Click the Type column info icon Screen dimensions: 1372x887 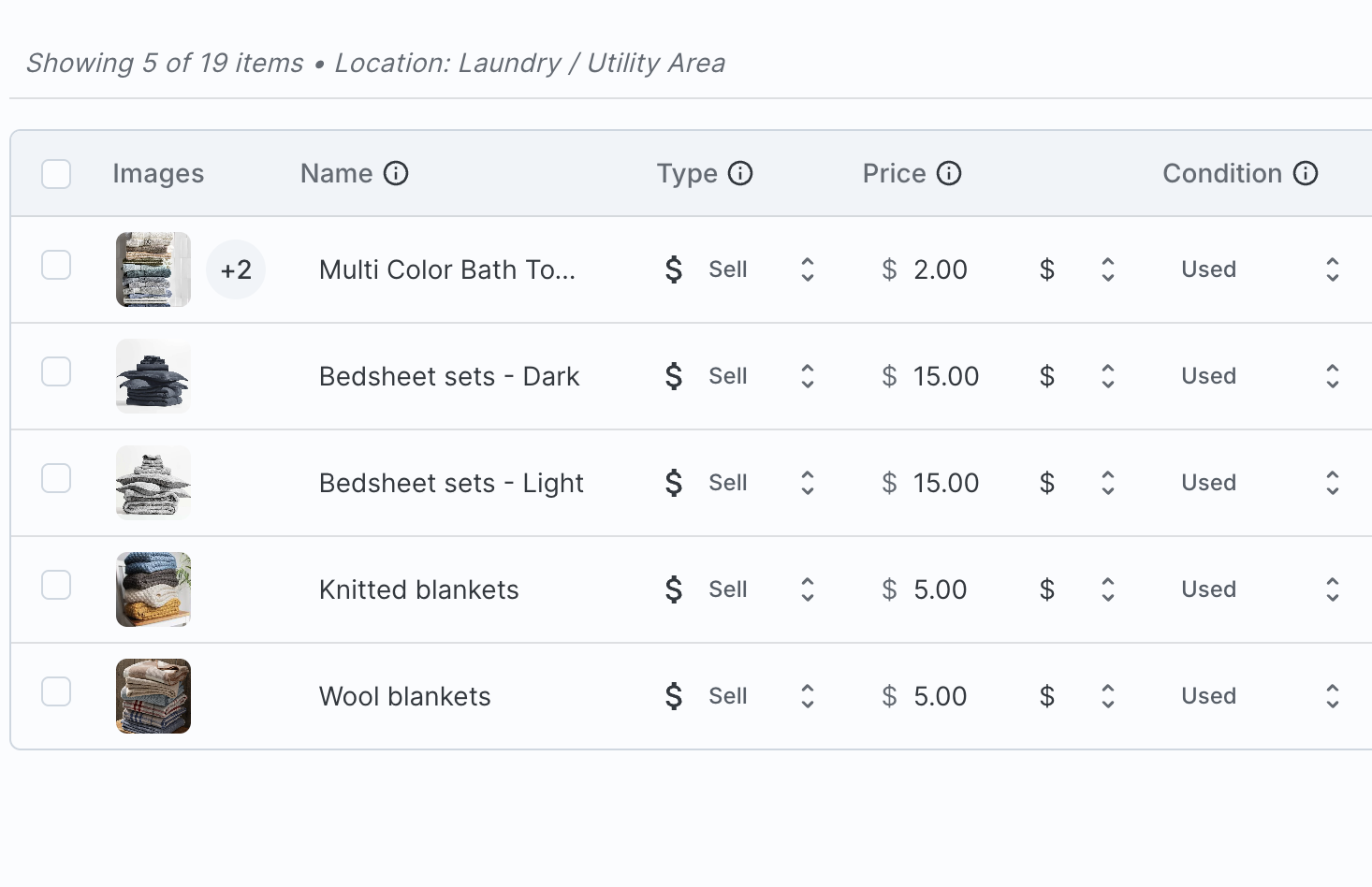pos(739,173)
